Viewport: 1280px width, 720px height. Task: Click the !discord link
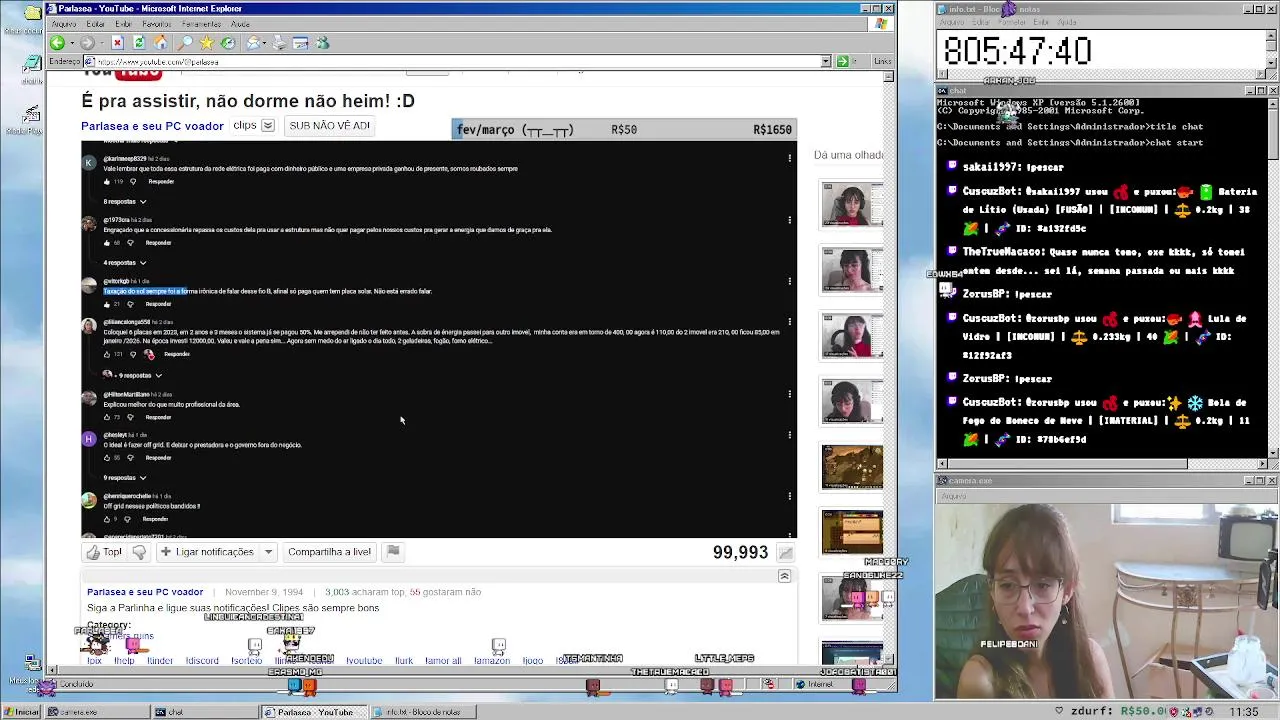coord(202,660)
